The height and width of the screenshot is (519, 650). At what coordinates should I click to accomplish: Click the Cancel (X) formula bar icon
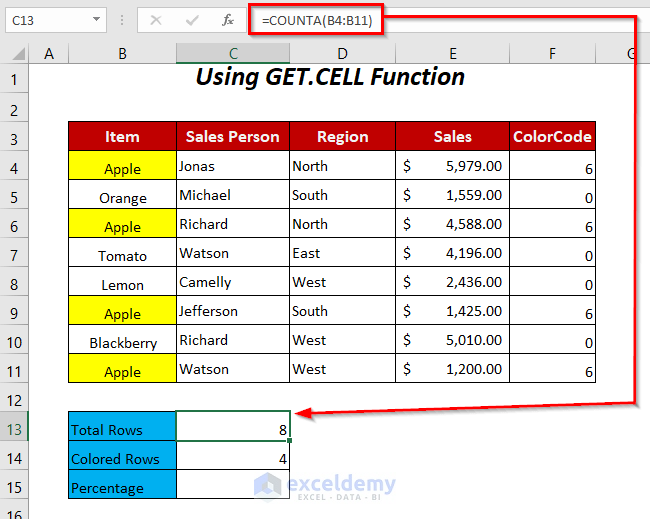(x=156, y=20)
